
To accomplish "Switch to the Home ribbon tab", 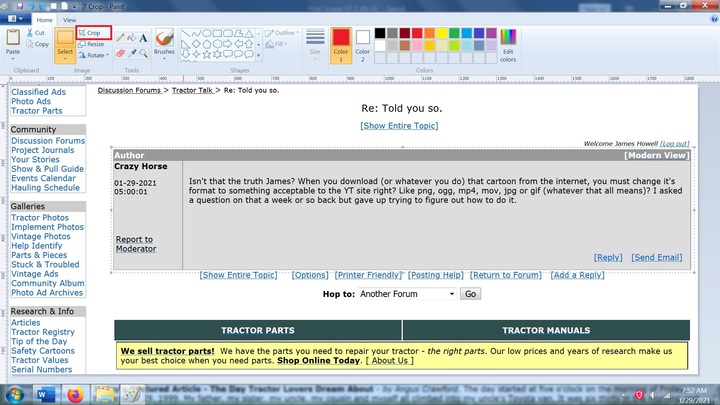I will (x=45, y=20).
